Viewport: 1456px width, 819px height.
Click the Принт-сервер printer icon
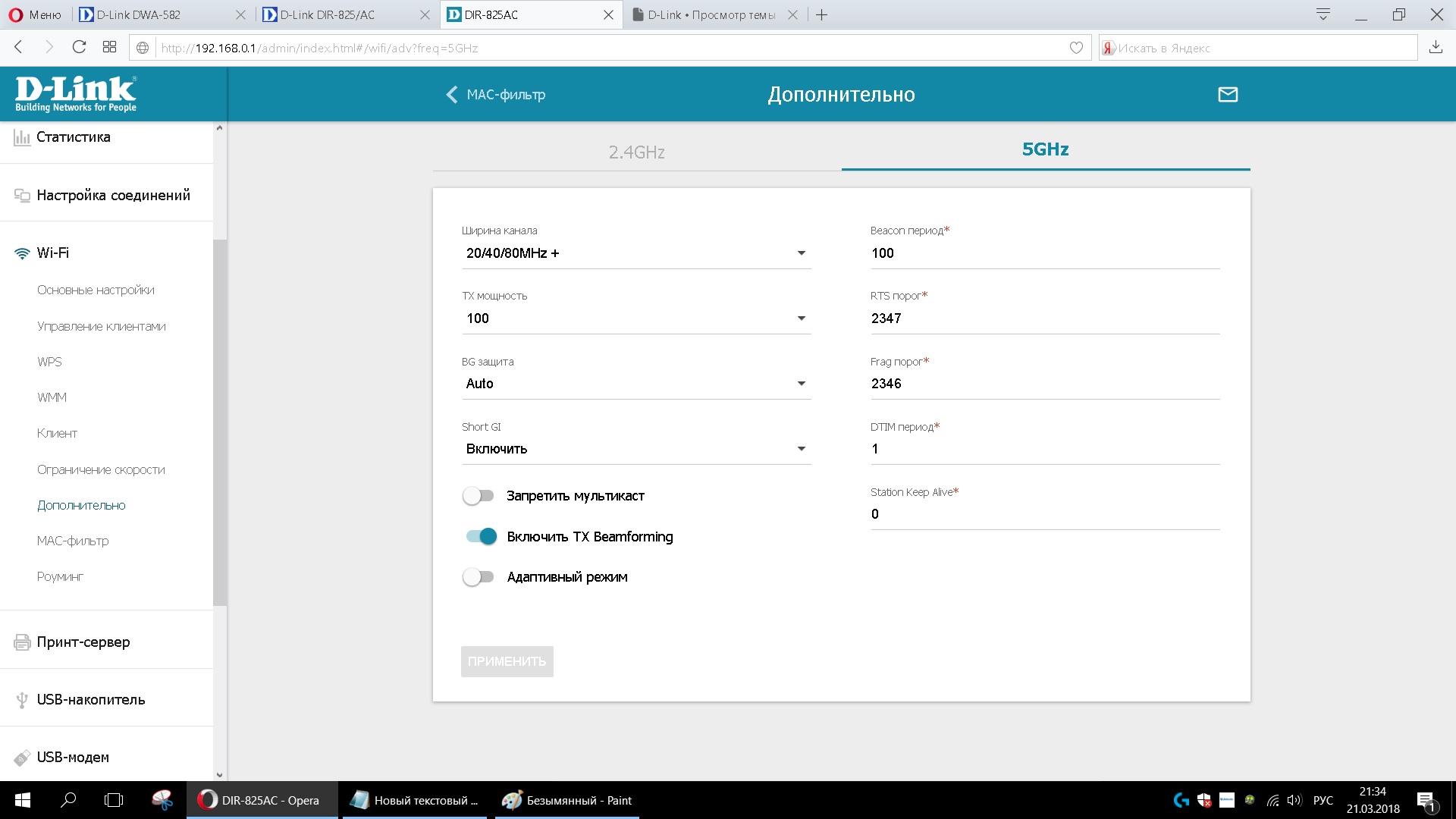coord(22,642)
